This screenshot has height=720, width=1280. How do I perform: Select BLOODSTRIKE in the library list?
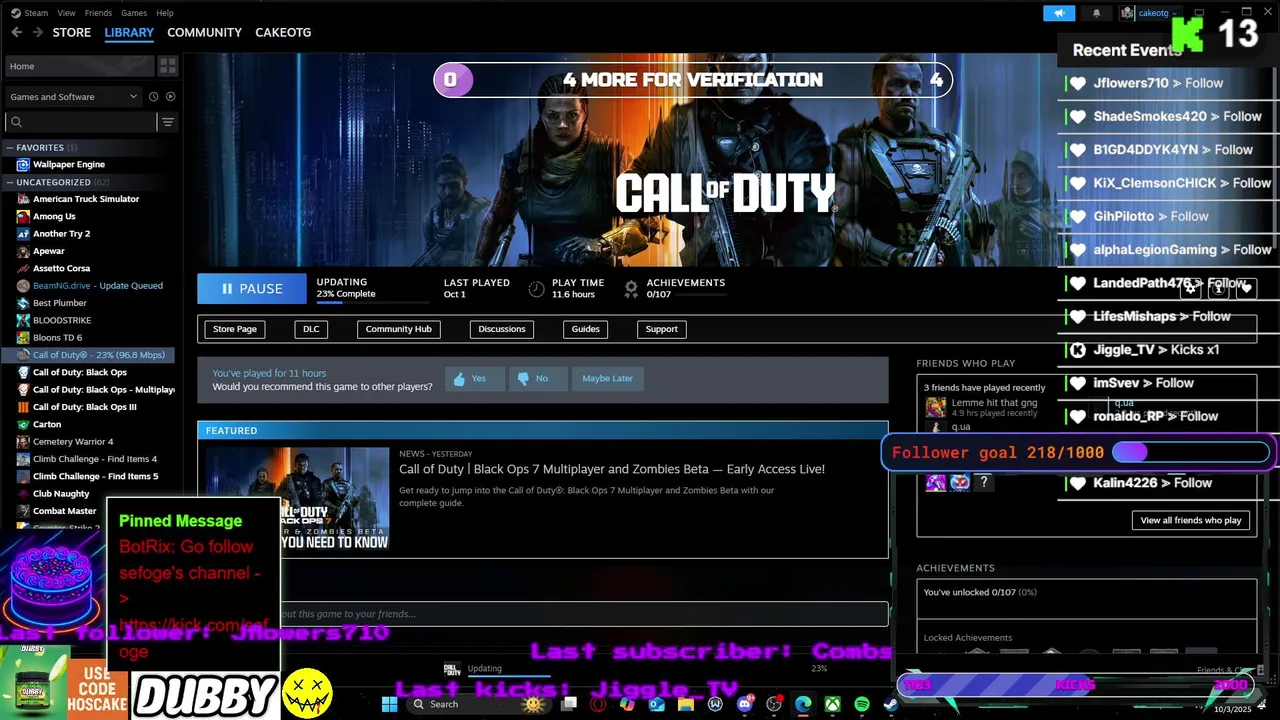click(62, 320)
